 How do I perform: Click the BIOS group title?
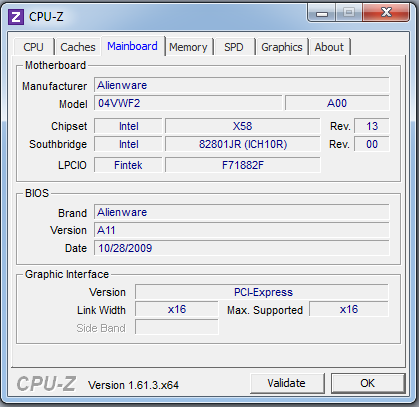[x=37, y=193]
